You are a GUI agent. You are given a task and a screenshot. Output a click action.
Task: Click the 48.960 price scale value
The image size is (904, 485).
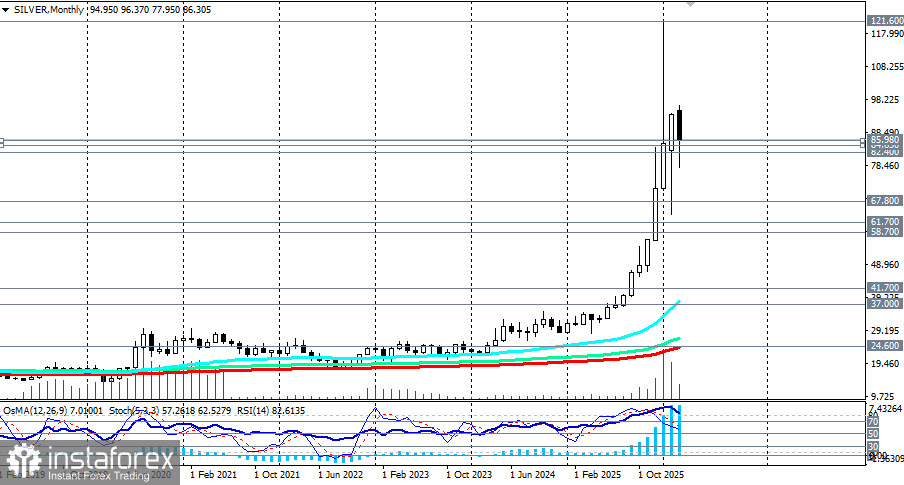point(884,265)
